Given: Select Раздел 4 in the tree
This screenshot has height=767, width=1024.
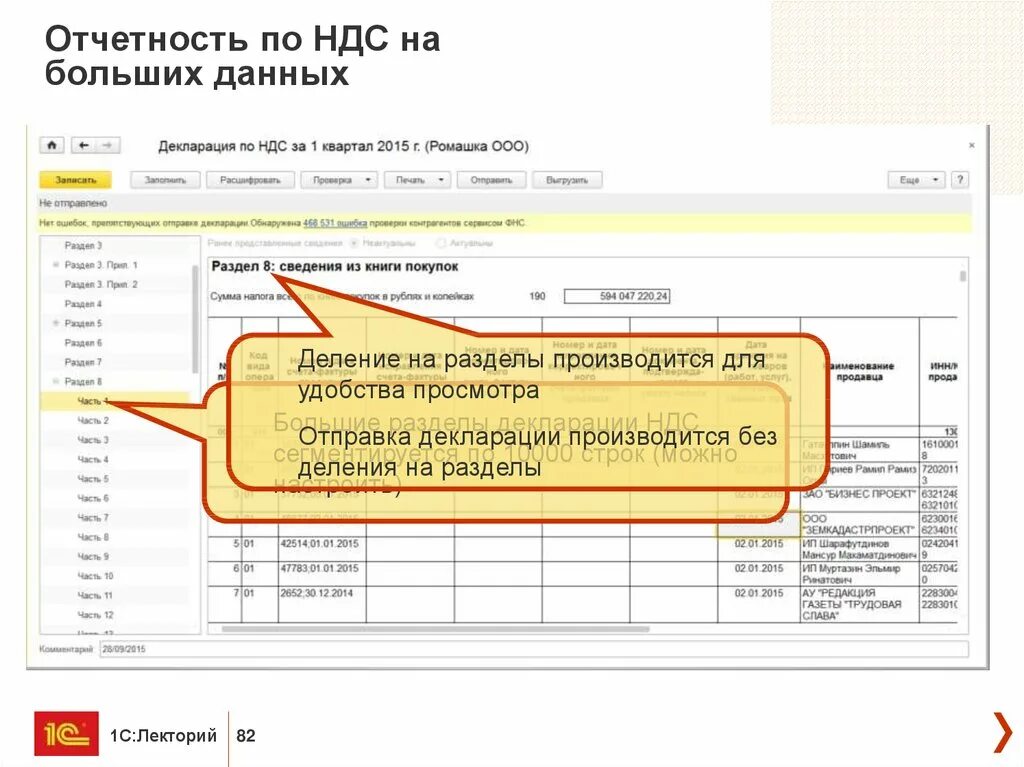Looking at the screenshot, I should (x=83, y=303).
